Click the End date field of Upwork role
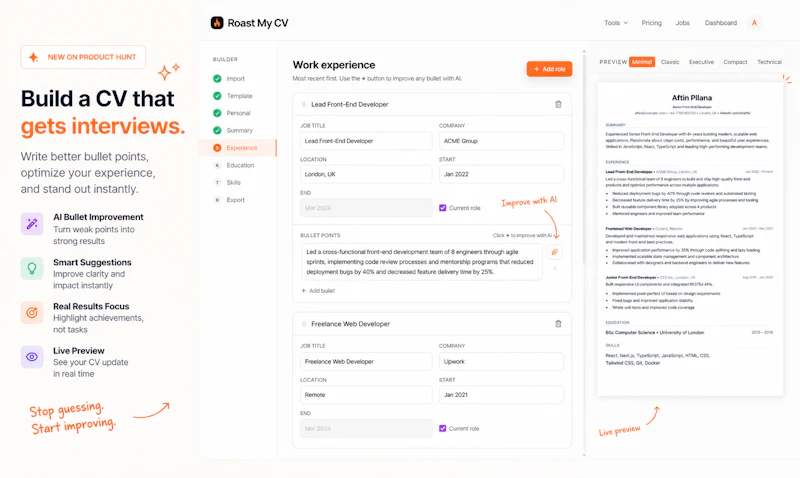The width and height of the screenshot is (800, 478). 366,429
